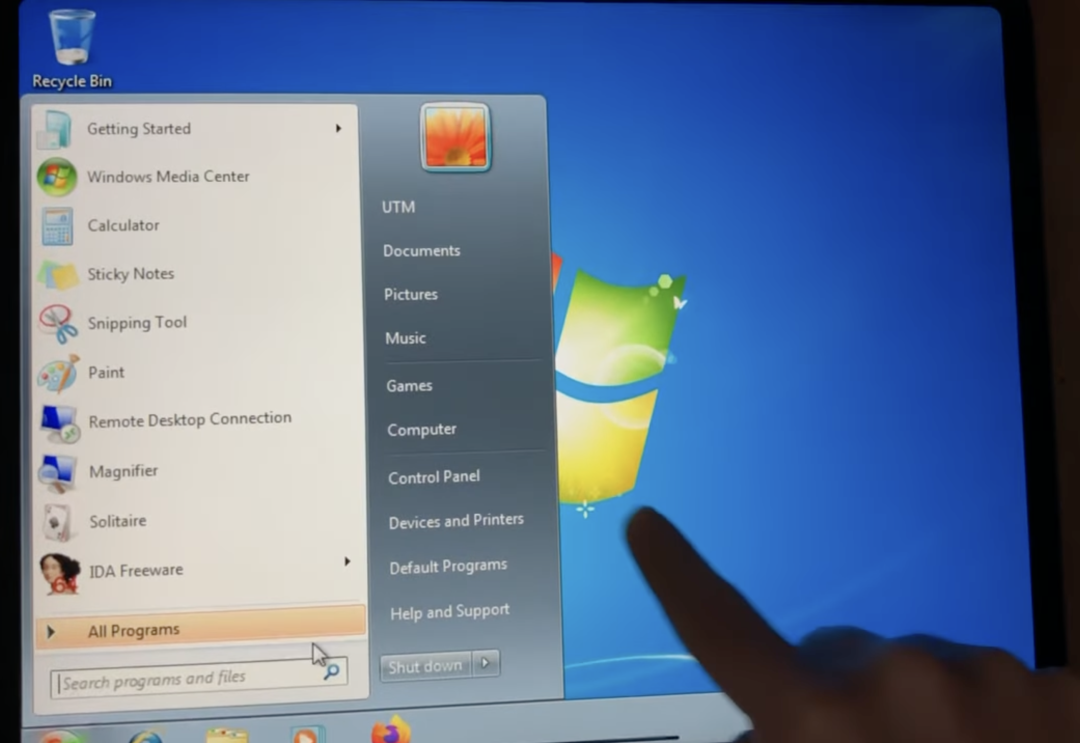
Task: Open the Games folder
Action: click(x=409, y=386)
